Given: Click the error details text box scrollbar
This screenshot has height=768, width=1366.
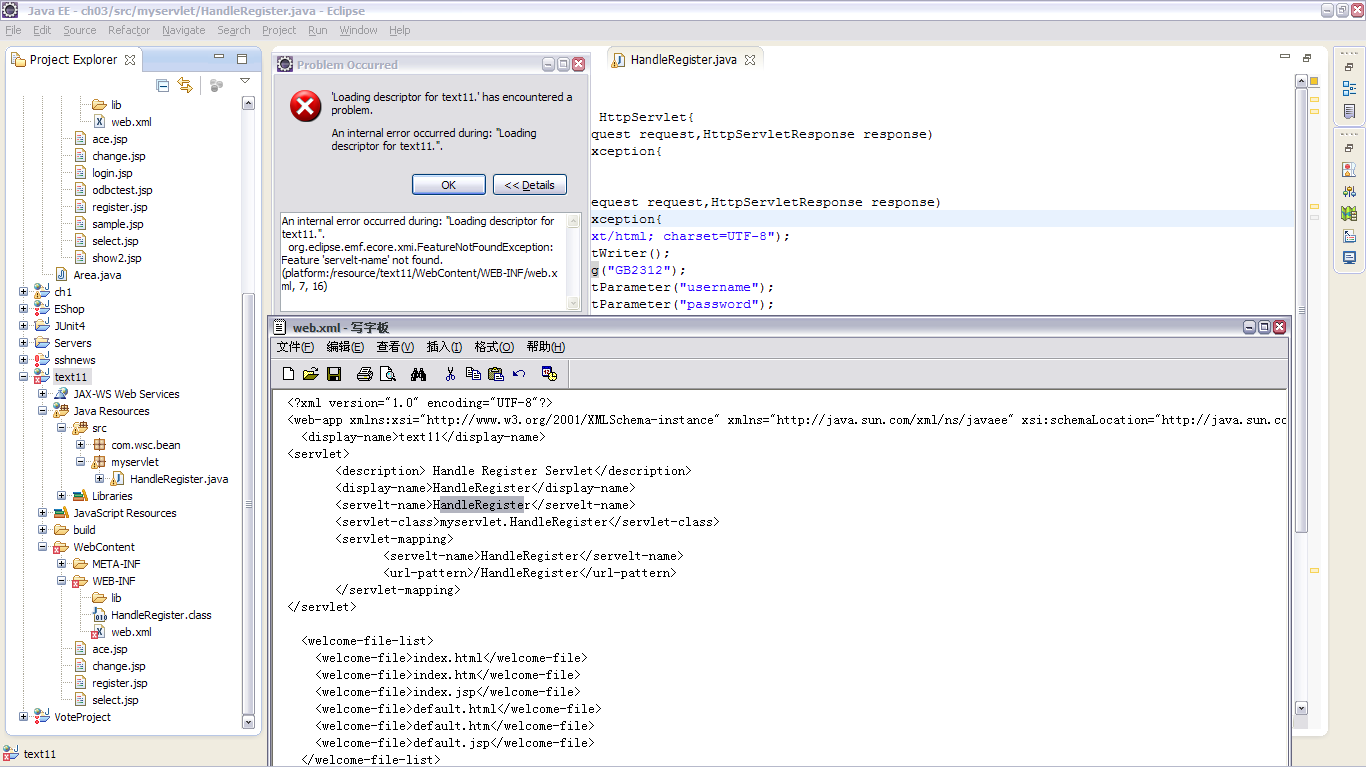Looking at the screenshot, I should pyautogui.click(x=573, y=262).
